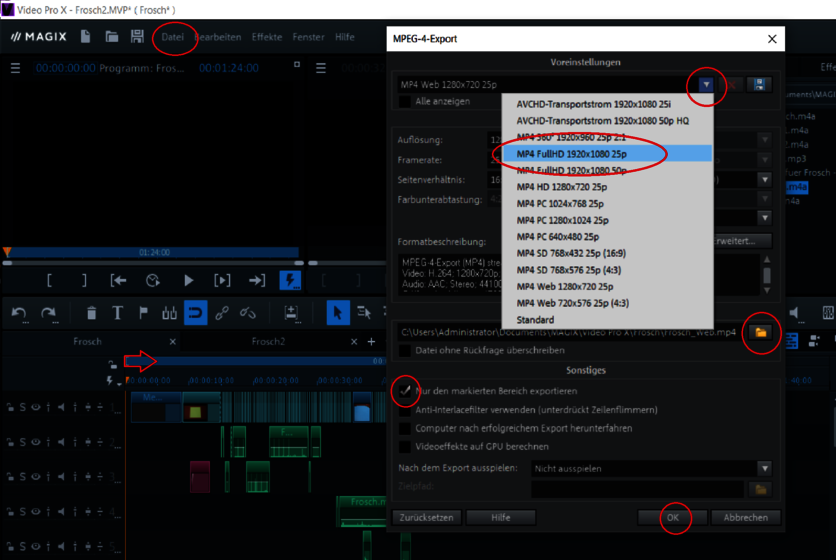Click the insert mode icon
Screen dimensions: 836x560
[x=291, y=313]
